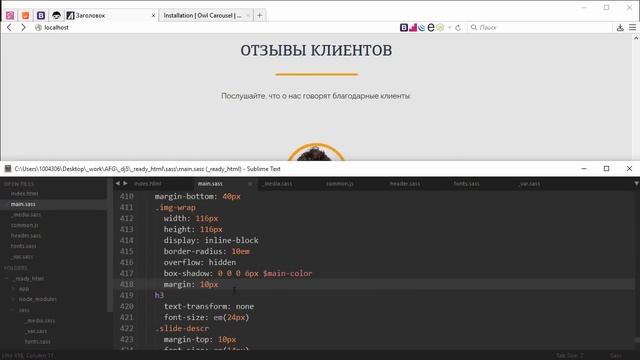Viewport: 640px width, 360px height.
Task: Close the main.sass editor tab
Action: tap(250, 184)
